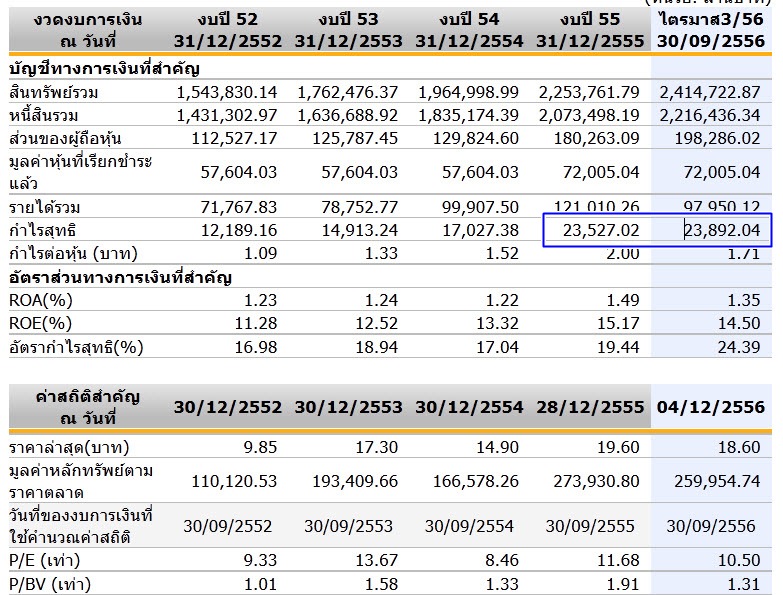Viewport: 783px width, 595px height.
Task: Click market cap value 193,409.66
Action: click(x=355, y=481)
